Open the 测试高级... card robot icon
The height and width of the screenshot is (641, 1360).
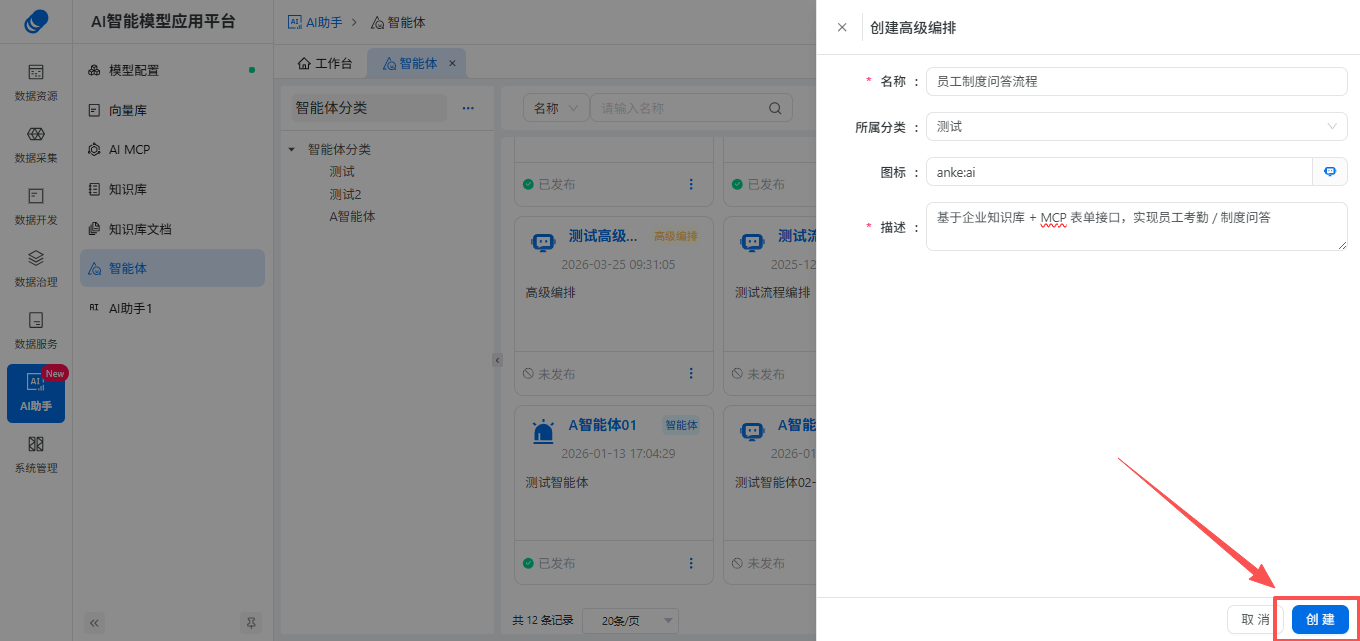click(x=542, y=242)
